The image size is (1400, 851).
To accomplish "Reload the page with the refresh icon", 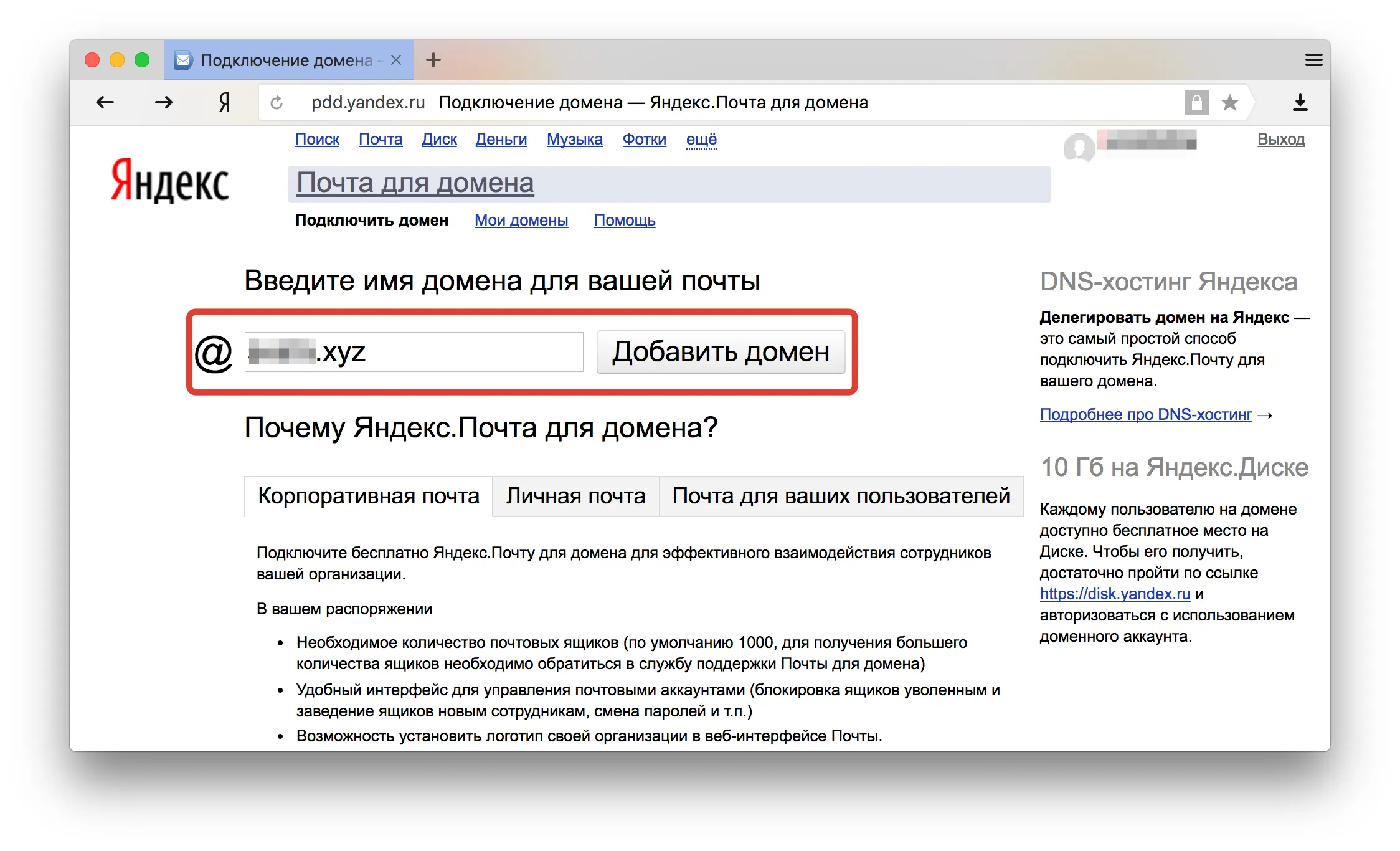I will [277, 102].
